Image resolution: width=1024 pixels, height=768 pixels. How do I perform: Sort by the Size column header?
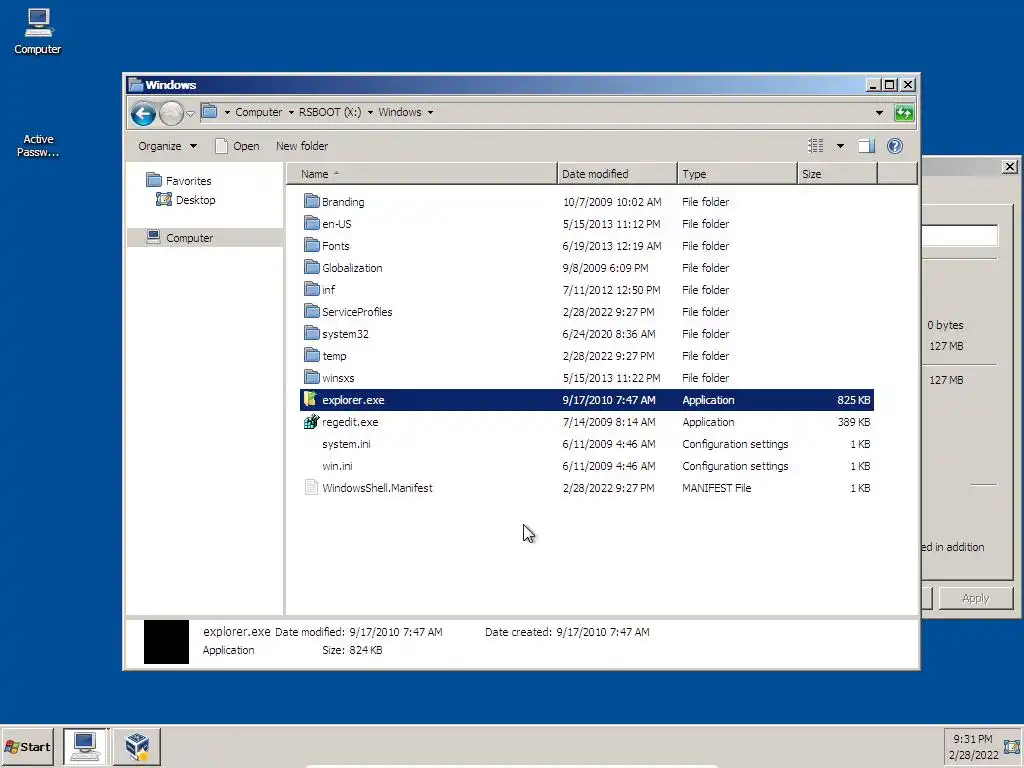coord(837,174)
